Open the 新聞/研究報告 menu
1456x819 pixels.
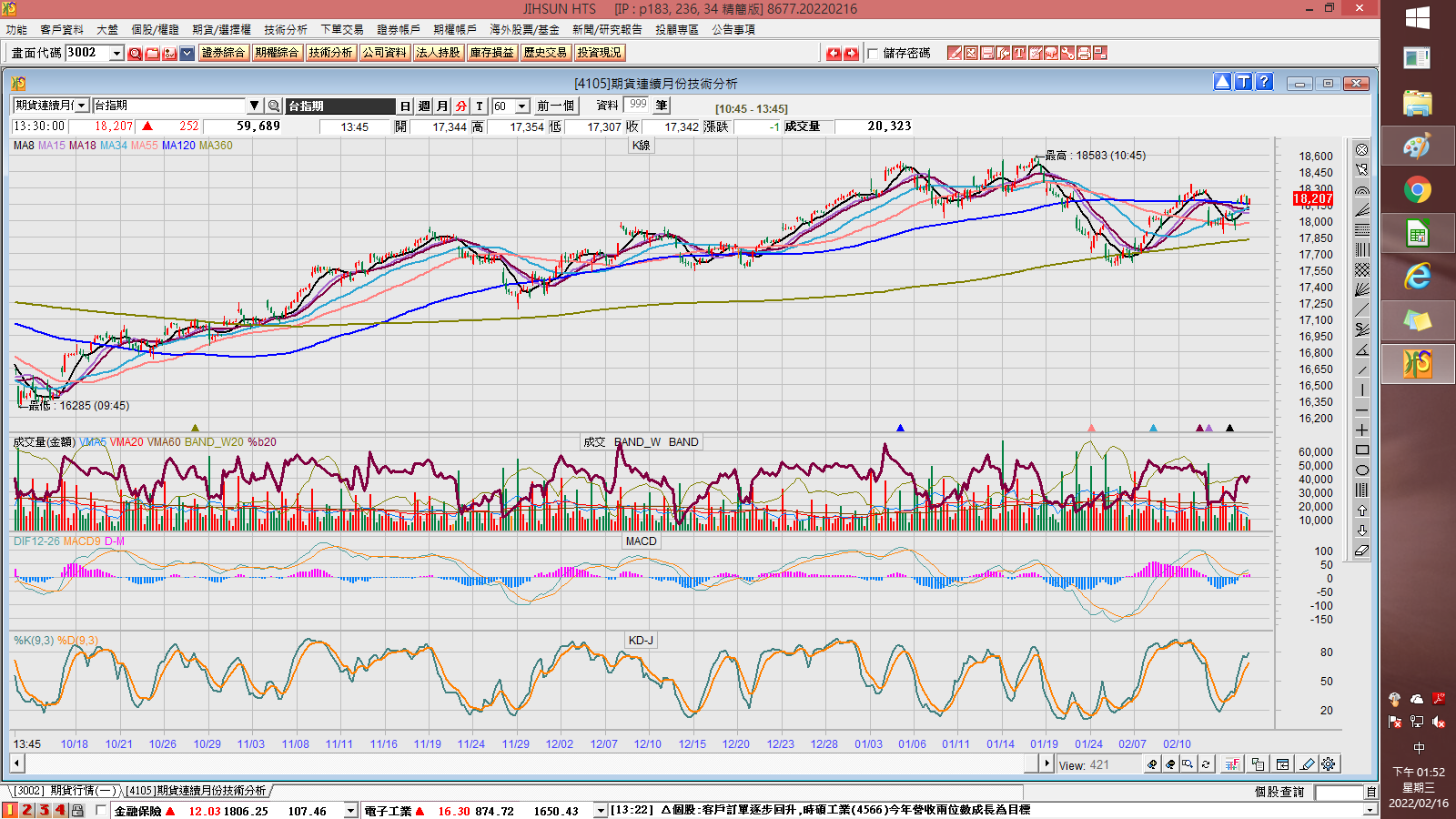pos(607,30)
